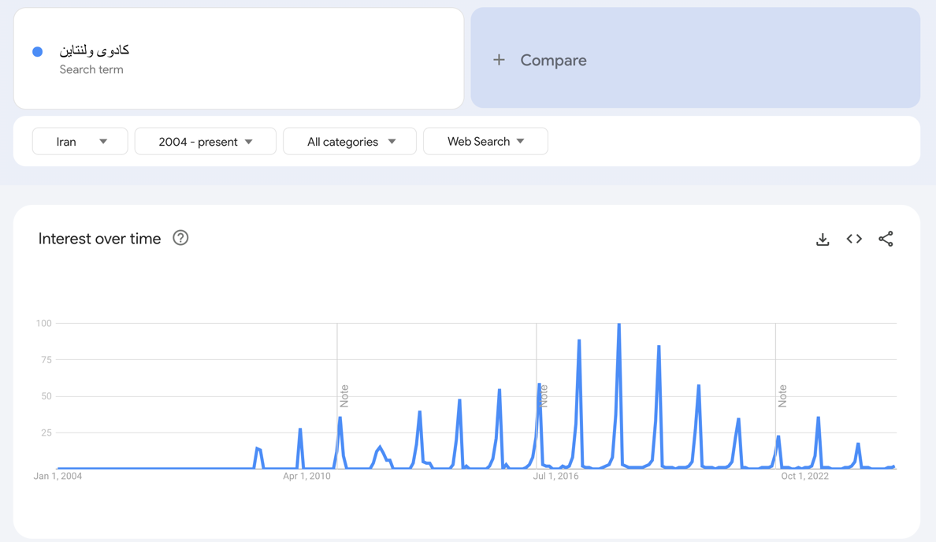Click the Oct 1, 2022 axis label
Viewport: 936px width, 542px height.
coord(805,476)
